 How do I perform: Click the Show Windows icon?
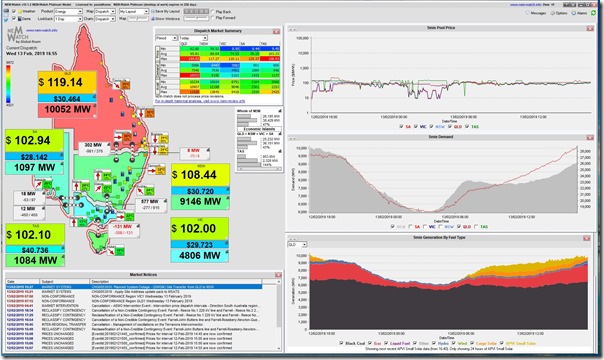[x=153, y=18]
